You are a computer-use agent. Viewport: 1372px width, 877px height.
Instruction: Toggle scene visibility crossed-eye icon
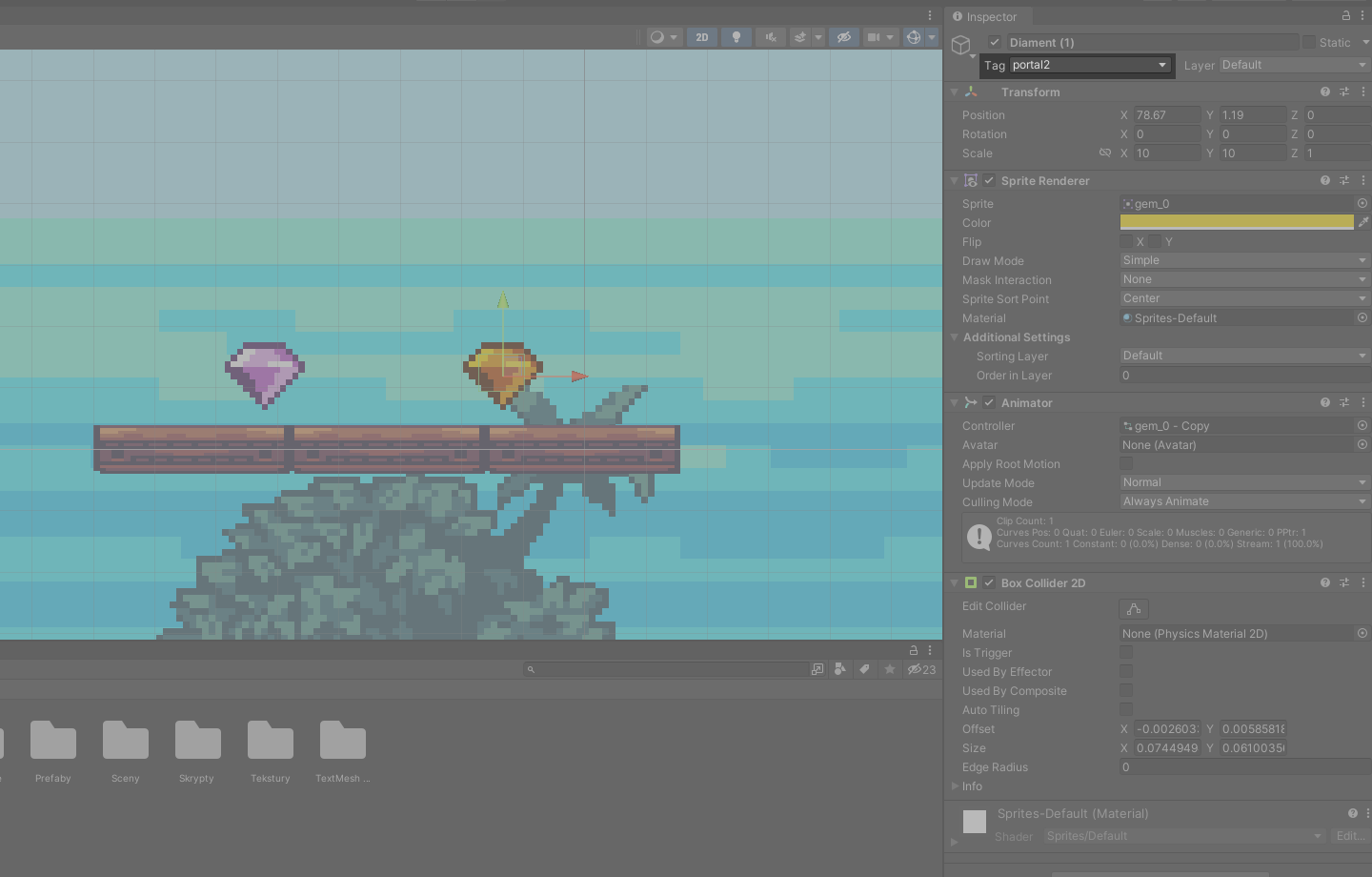click(x=843, y=37)
